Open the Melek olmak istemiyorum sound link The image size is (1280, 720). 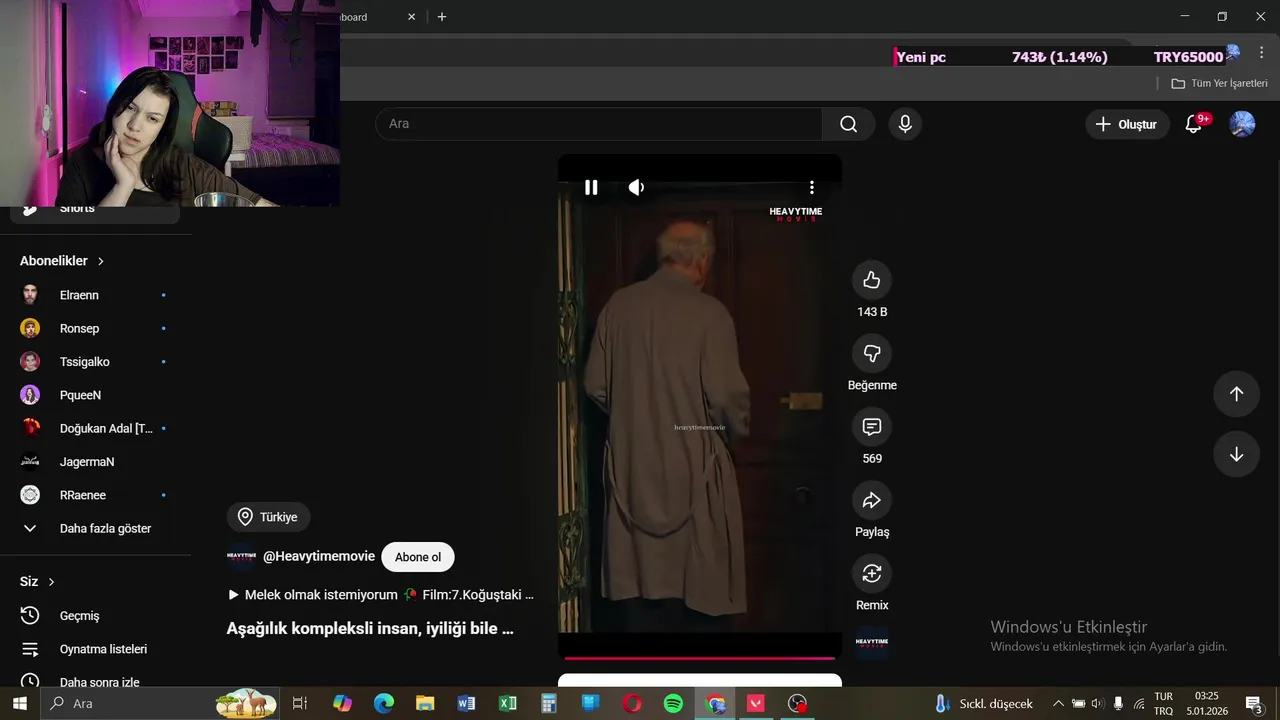click(381, 595)
